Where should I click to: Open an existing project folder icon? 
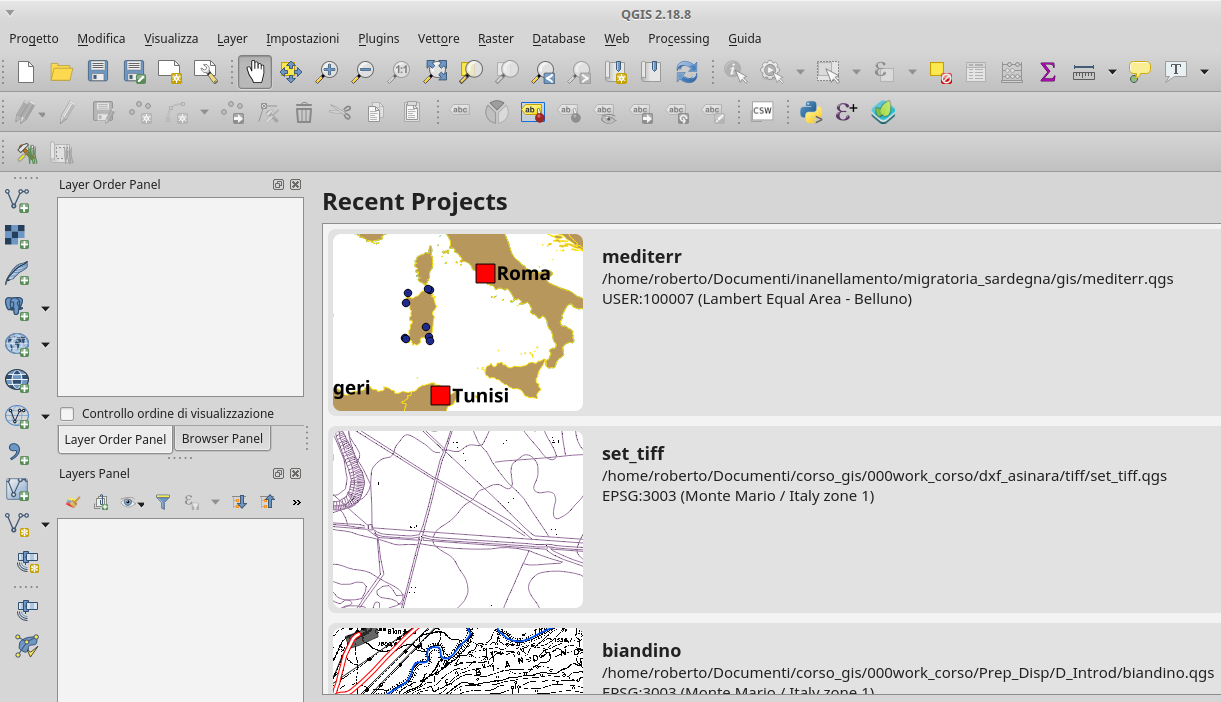click(62, 71)
